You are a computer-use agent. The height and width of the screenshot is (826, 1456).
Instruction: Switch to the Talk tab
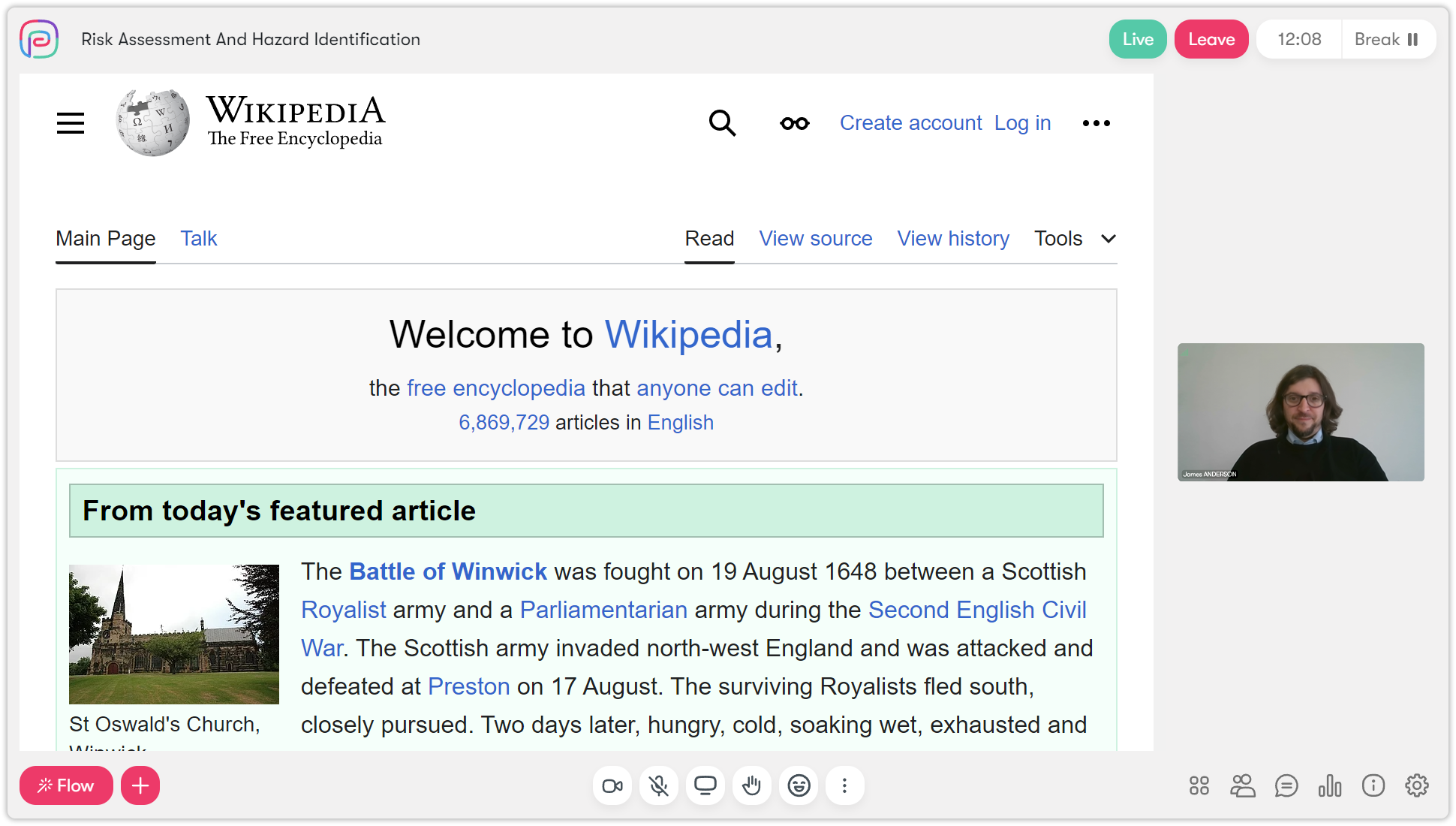coord(198,239)
